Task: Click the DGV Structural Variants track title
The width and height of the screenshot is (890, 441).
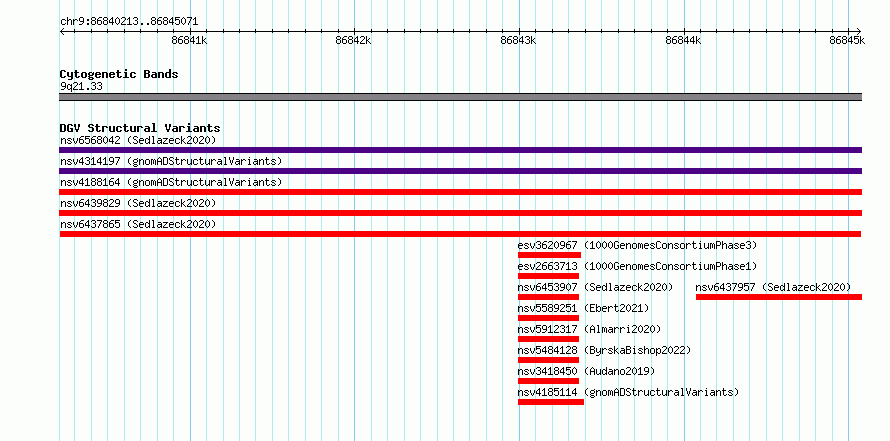Action: coord(140,128)
